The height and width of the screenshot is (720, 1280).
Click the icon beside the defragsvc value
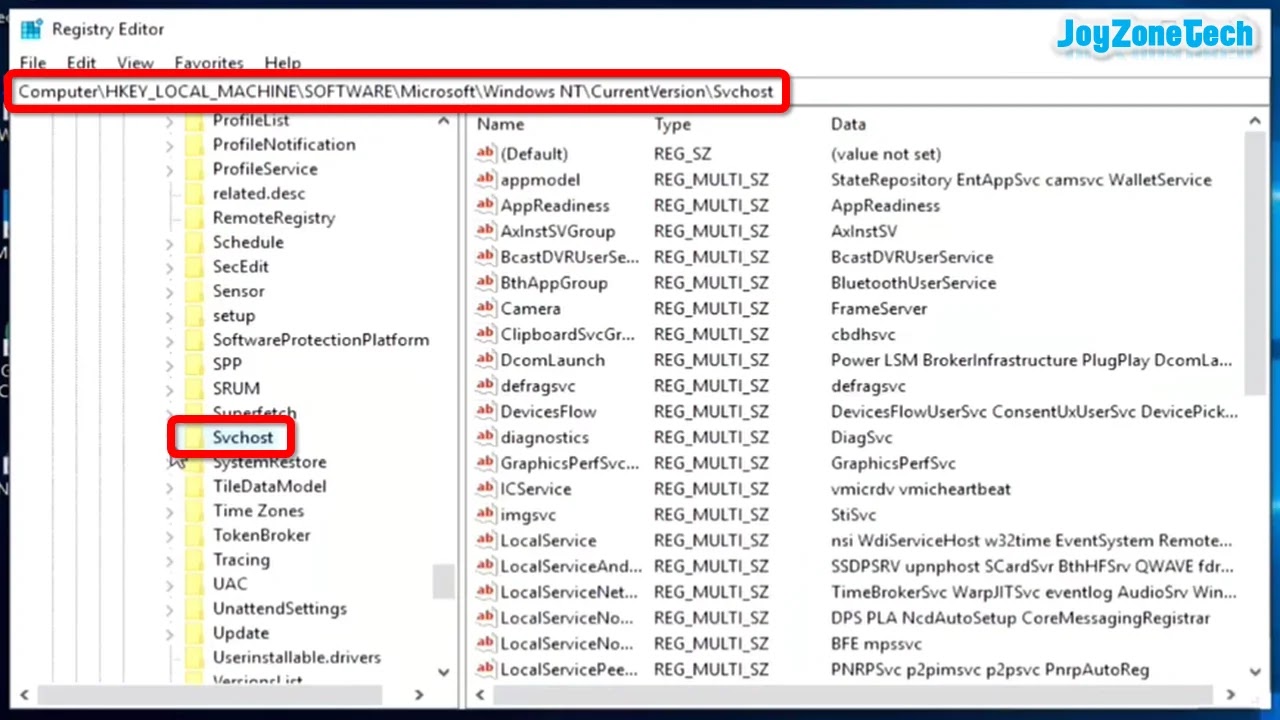click(x=486, y=385)
